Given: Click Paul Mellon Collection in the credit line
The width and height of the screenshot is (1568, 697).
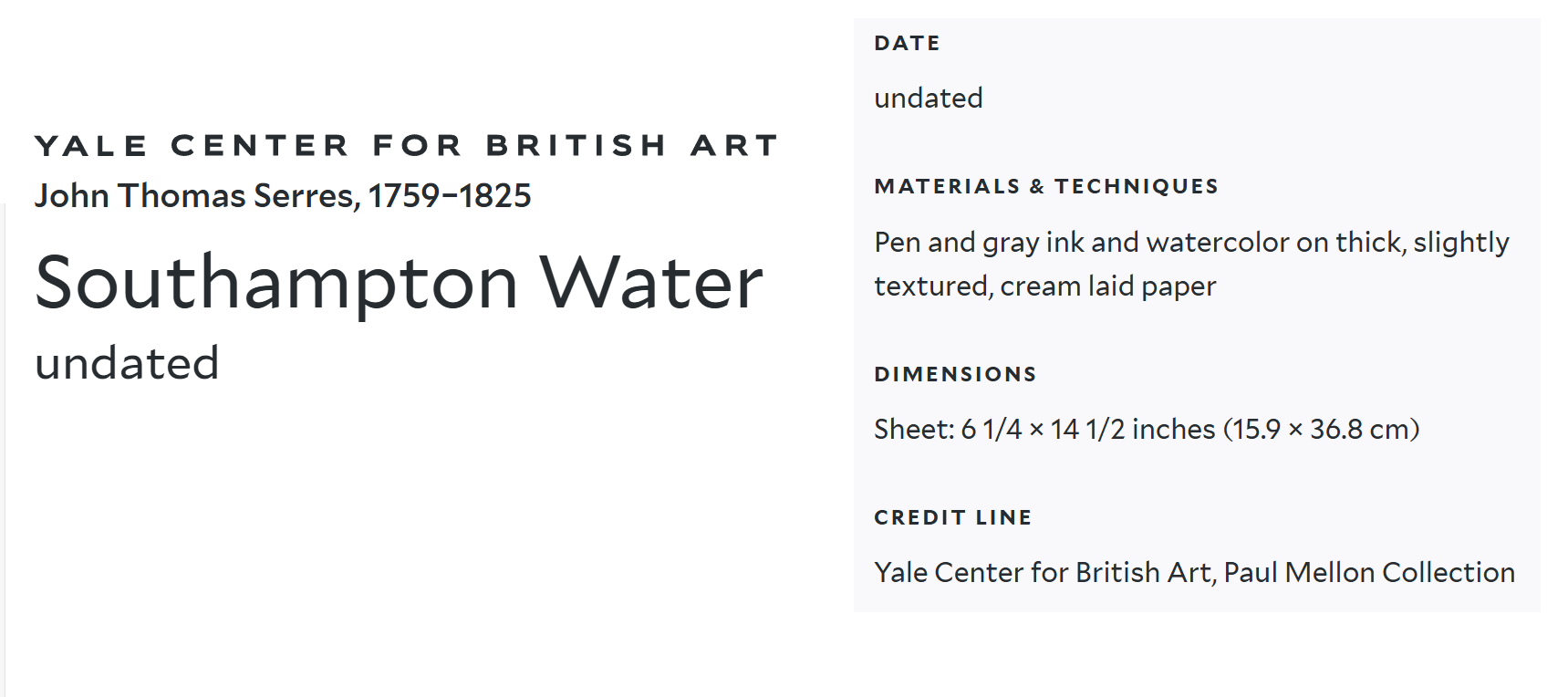Looking at the screenshot, I should coord(1368,573).
